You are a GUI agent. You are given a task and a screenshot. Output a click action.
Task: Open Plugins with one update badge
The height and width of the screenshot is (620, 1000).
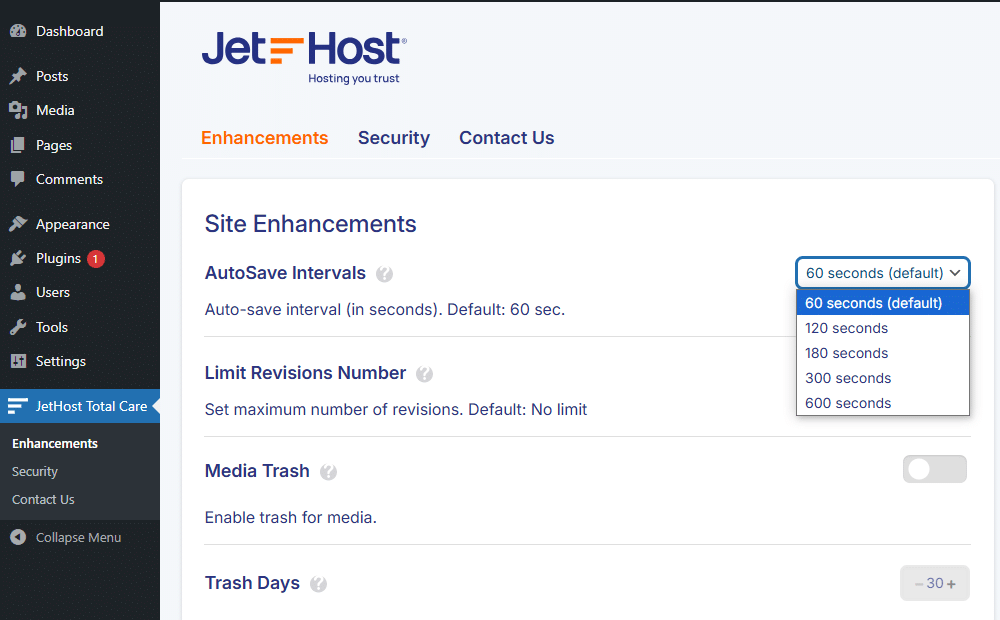[57, 258]
